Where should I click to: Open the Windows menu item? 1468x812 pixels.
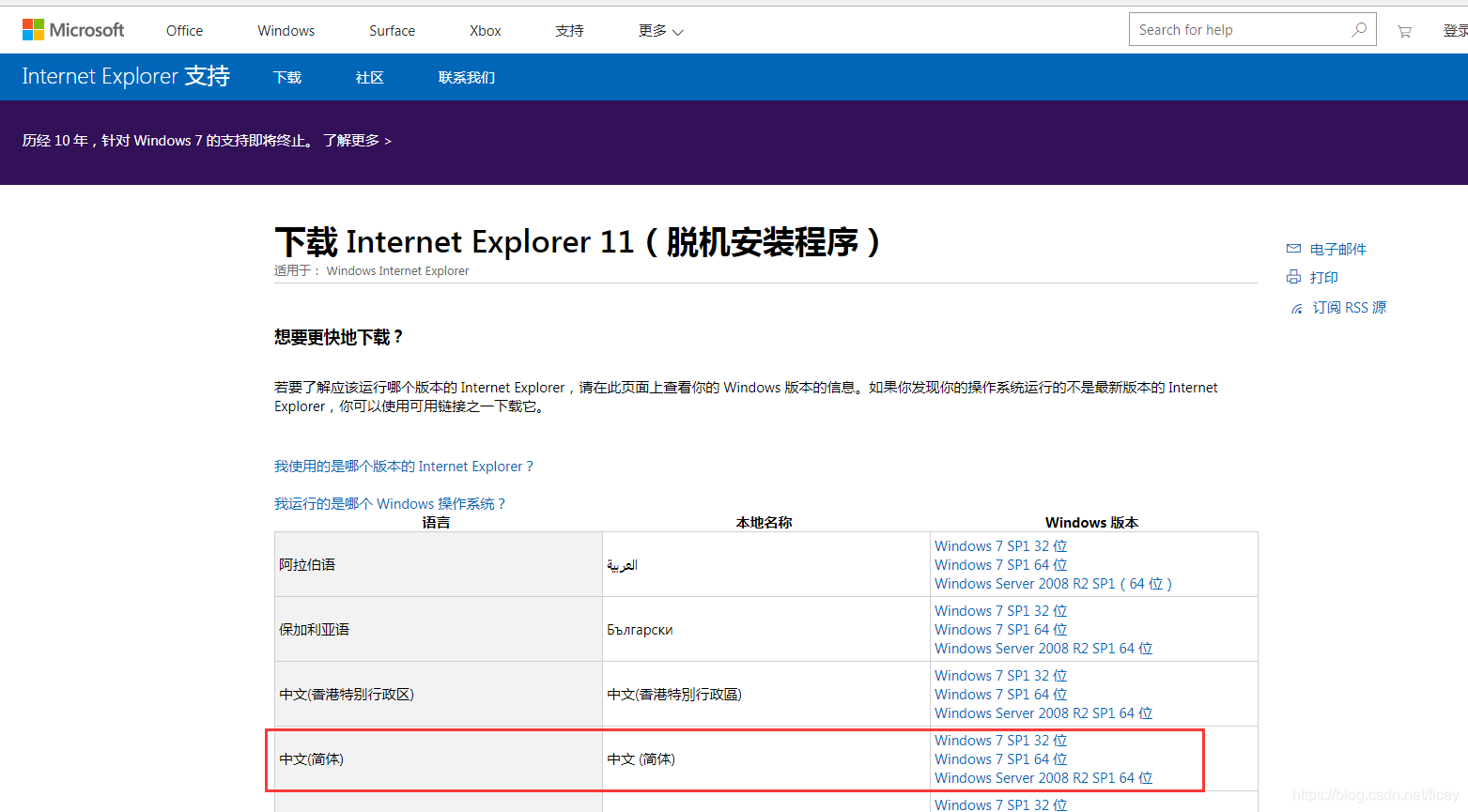[x=286, y=31]
